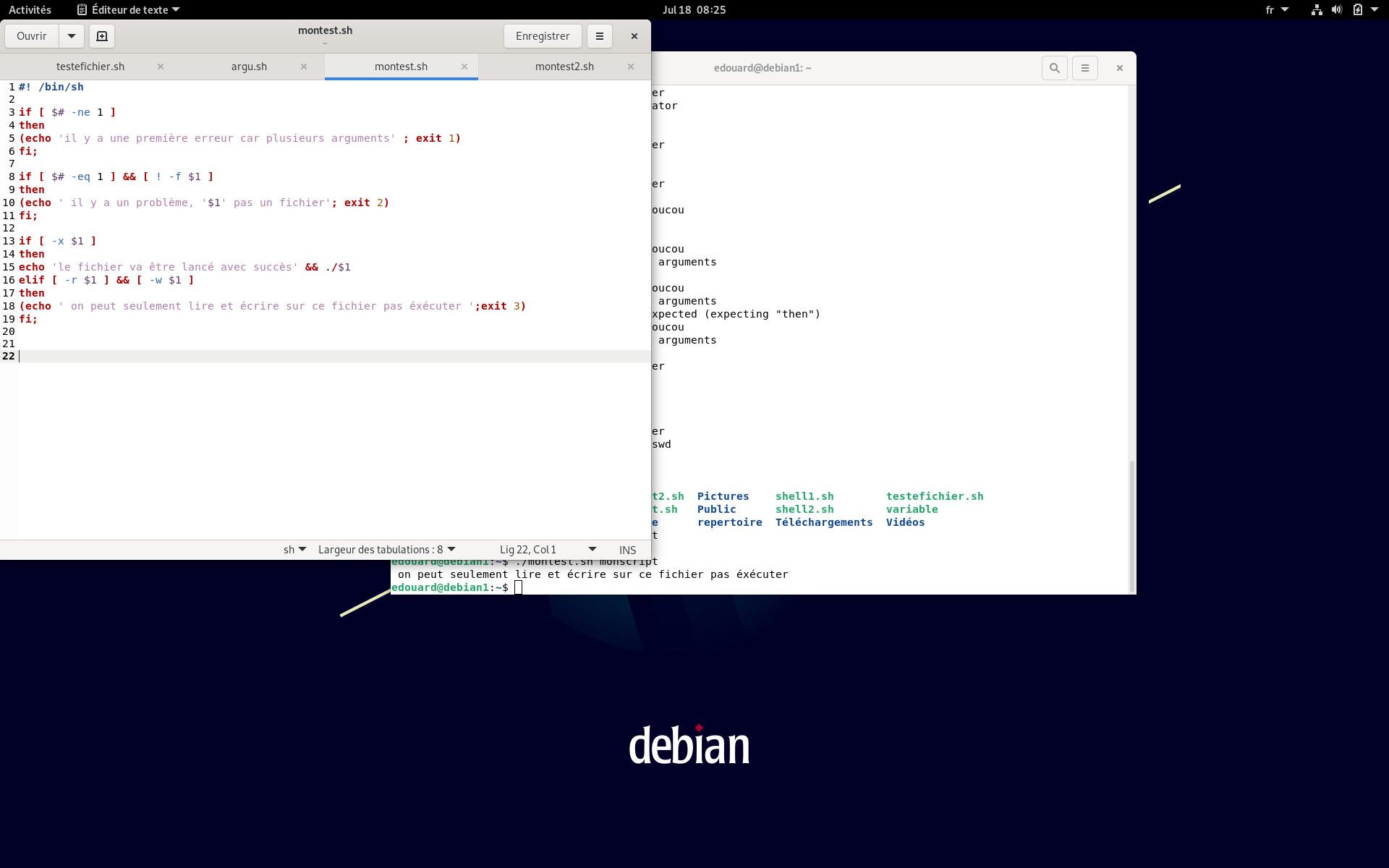This screenshot has height=868, width=1389.
Task: Click the terminal title 'edouard@debian1: ~'
Action: (763, 68)
